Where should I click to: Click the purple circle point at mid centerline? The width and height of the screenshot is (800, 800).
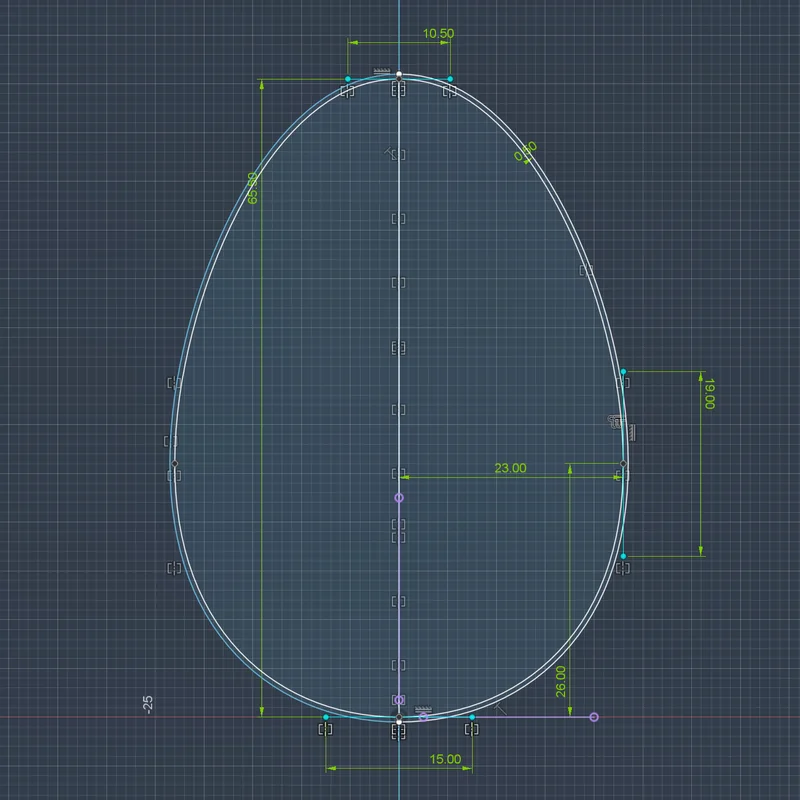(399, 497)
